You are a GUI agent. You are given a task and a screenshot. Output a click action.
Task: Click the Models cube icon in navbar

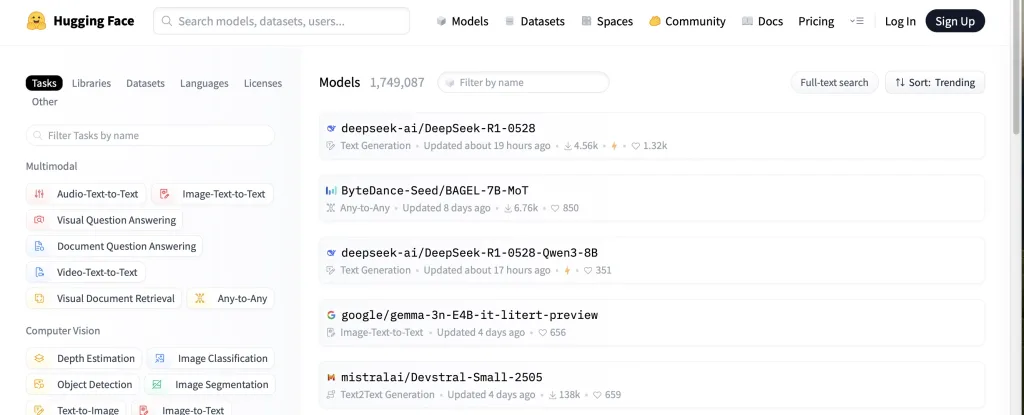(x=441, y=21)
